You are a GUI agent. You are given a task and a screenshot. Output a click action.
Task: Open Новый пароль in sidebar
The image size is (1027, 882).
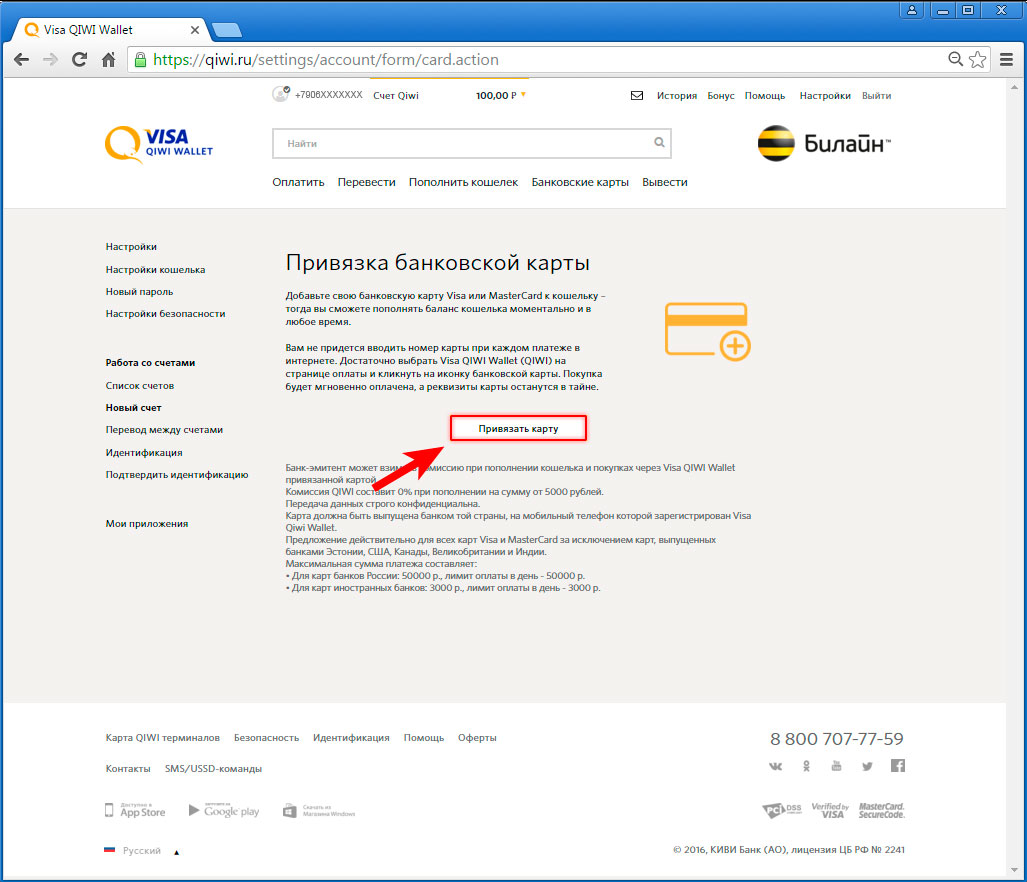pyautogui.click(x=140, y=291)
